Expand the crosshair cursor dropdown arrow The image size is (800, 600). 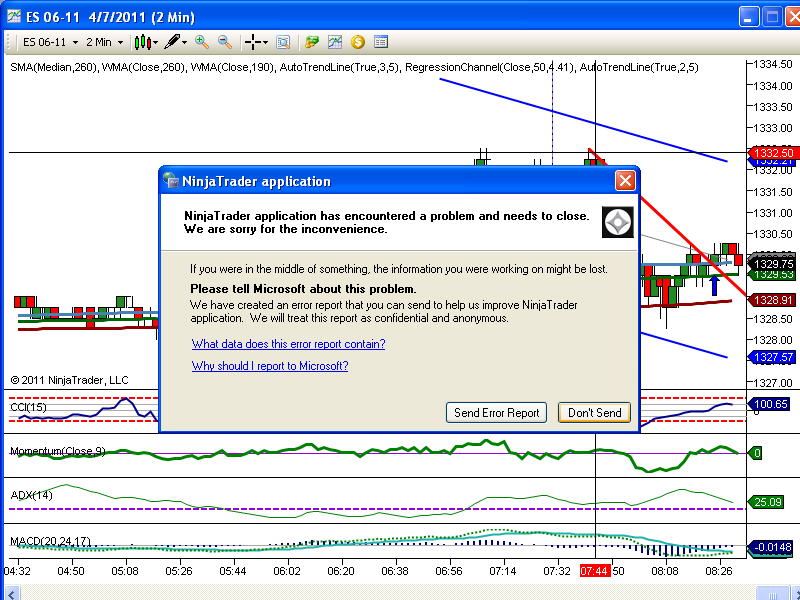click(x=265, y=43)
